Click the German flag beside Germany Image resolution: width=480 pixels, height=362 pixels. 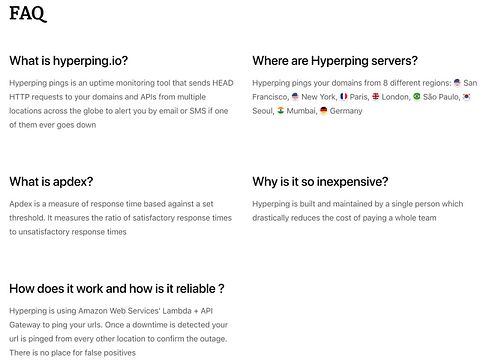click(324, 110)
